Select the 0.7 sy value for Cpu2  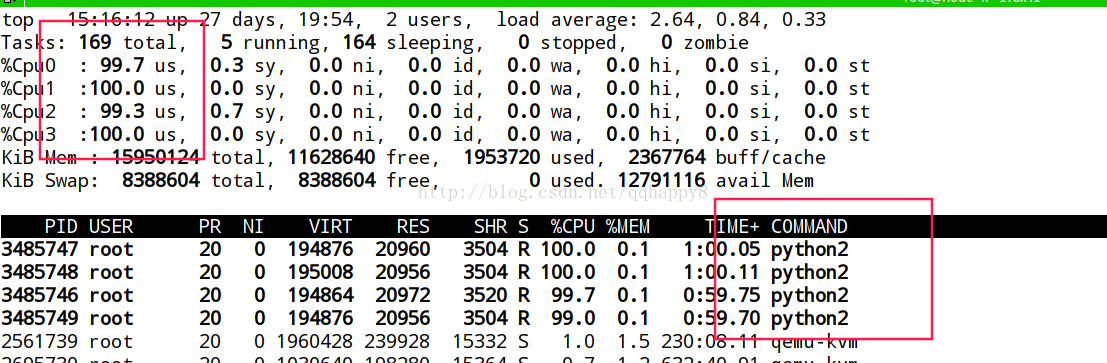click(x=244, y=112)
